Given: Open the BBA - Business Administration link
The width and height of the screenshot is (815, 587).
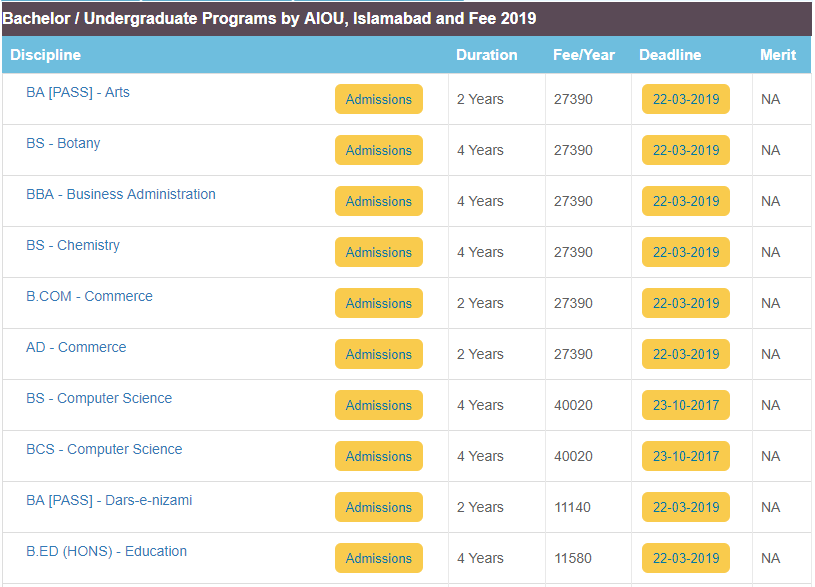Looking at the screenshot, I should (121, 194).
